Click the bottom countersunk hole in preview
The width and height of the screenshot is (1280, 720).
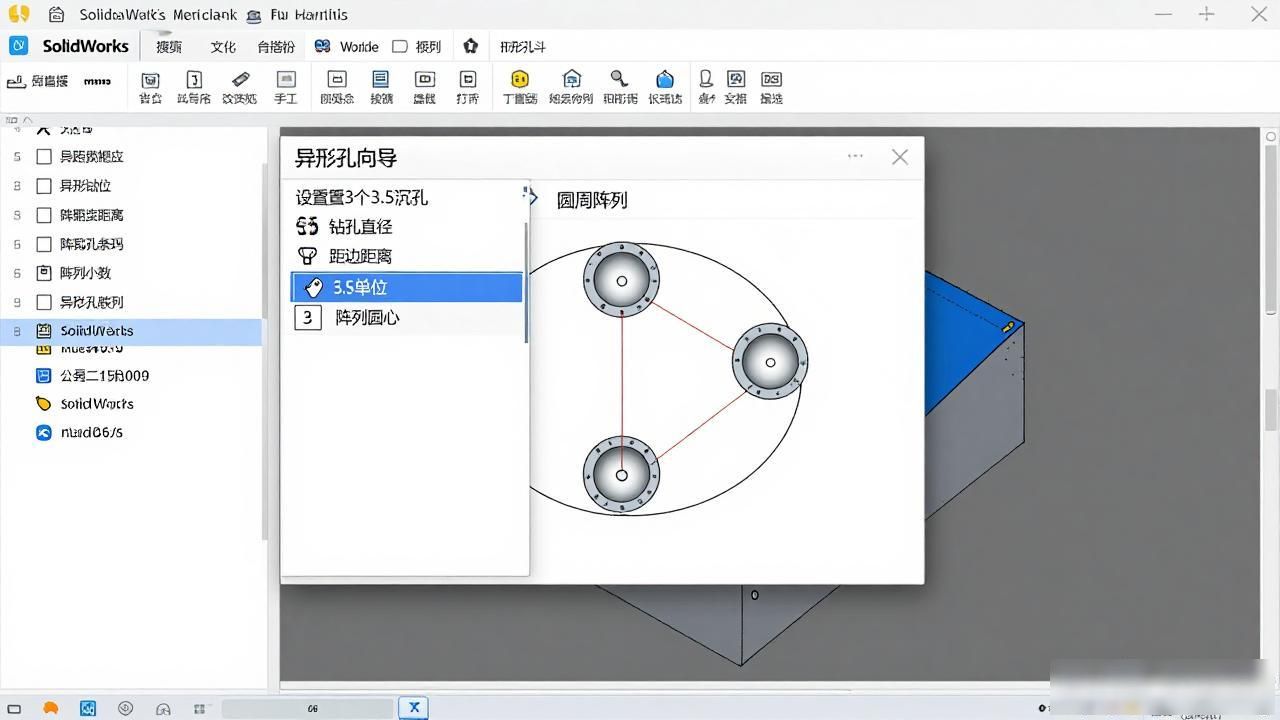coord(622,475)
